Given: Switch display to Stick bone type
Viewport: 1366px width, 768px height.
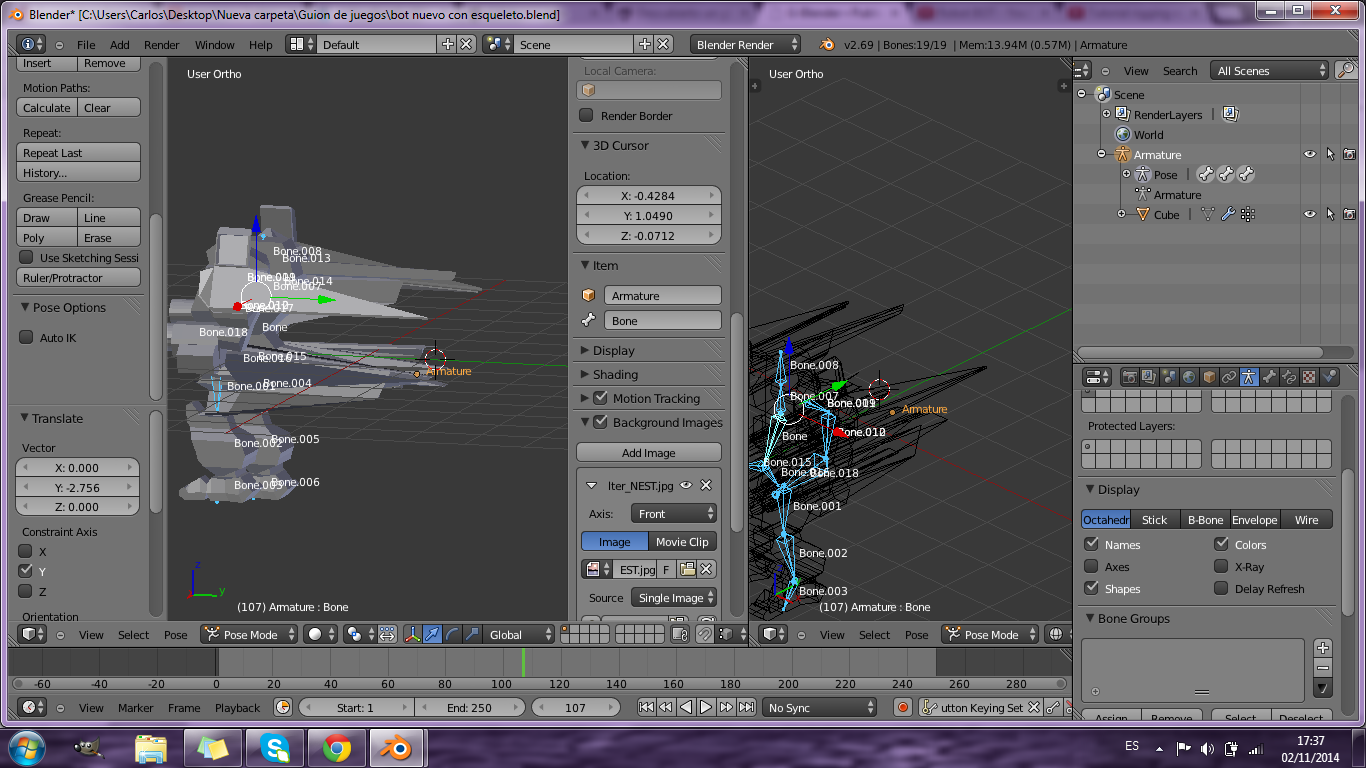Looking at the screenshot, I should click(1154, 520).
